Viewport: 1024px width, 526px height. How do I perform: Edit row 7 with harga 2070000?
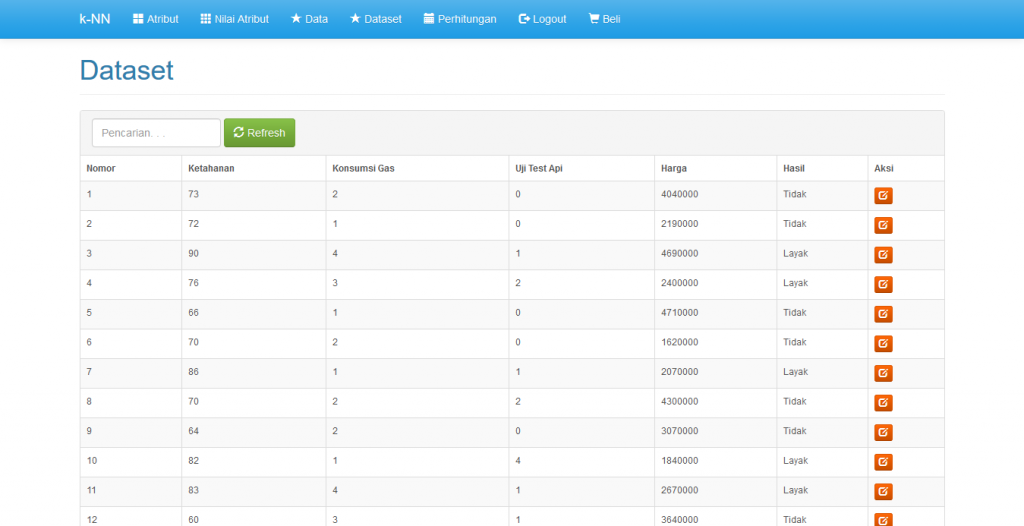point(883,373)
